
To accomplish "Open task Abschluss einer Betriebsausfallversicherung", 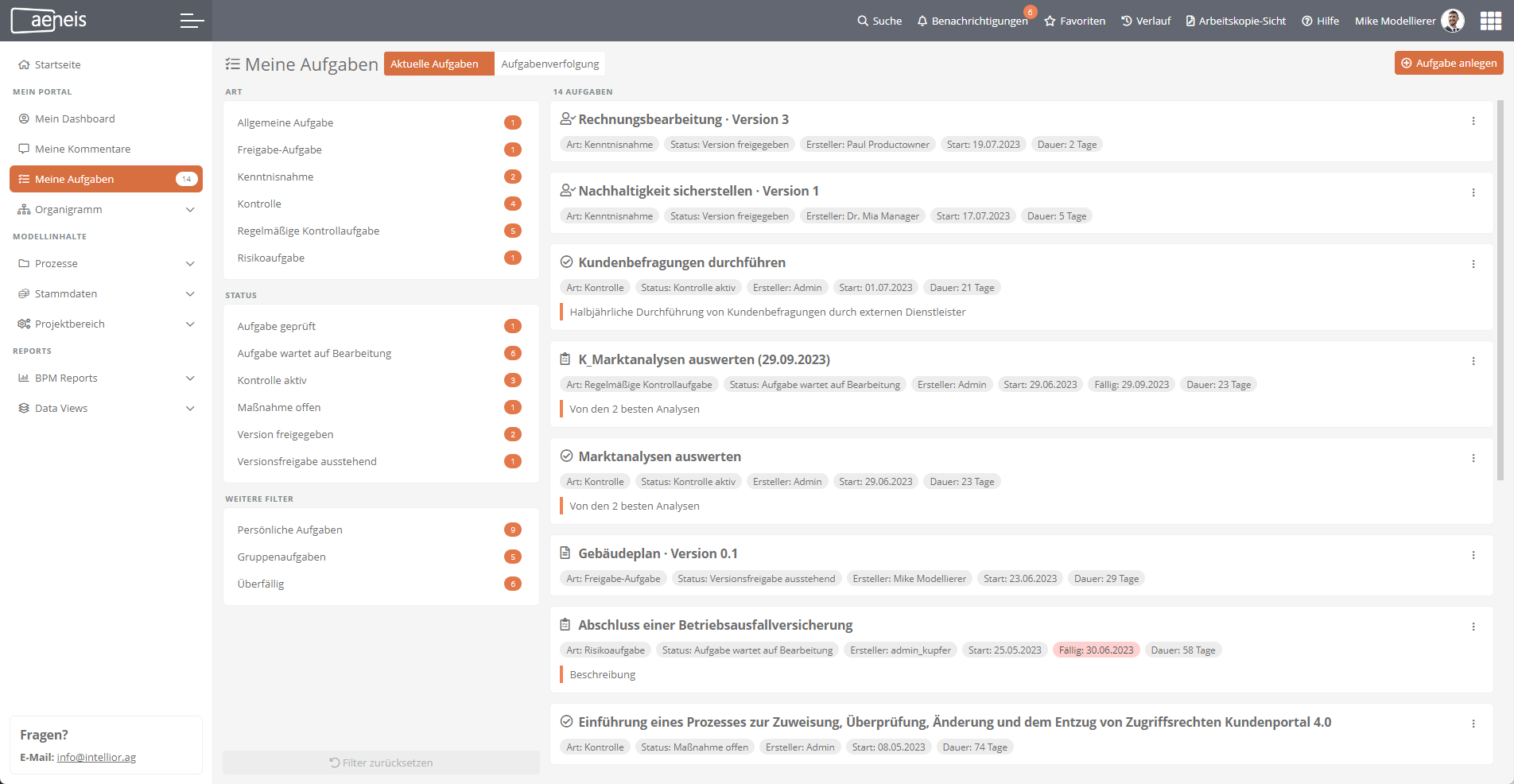I will [715, 625].
